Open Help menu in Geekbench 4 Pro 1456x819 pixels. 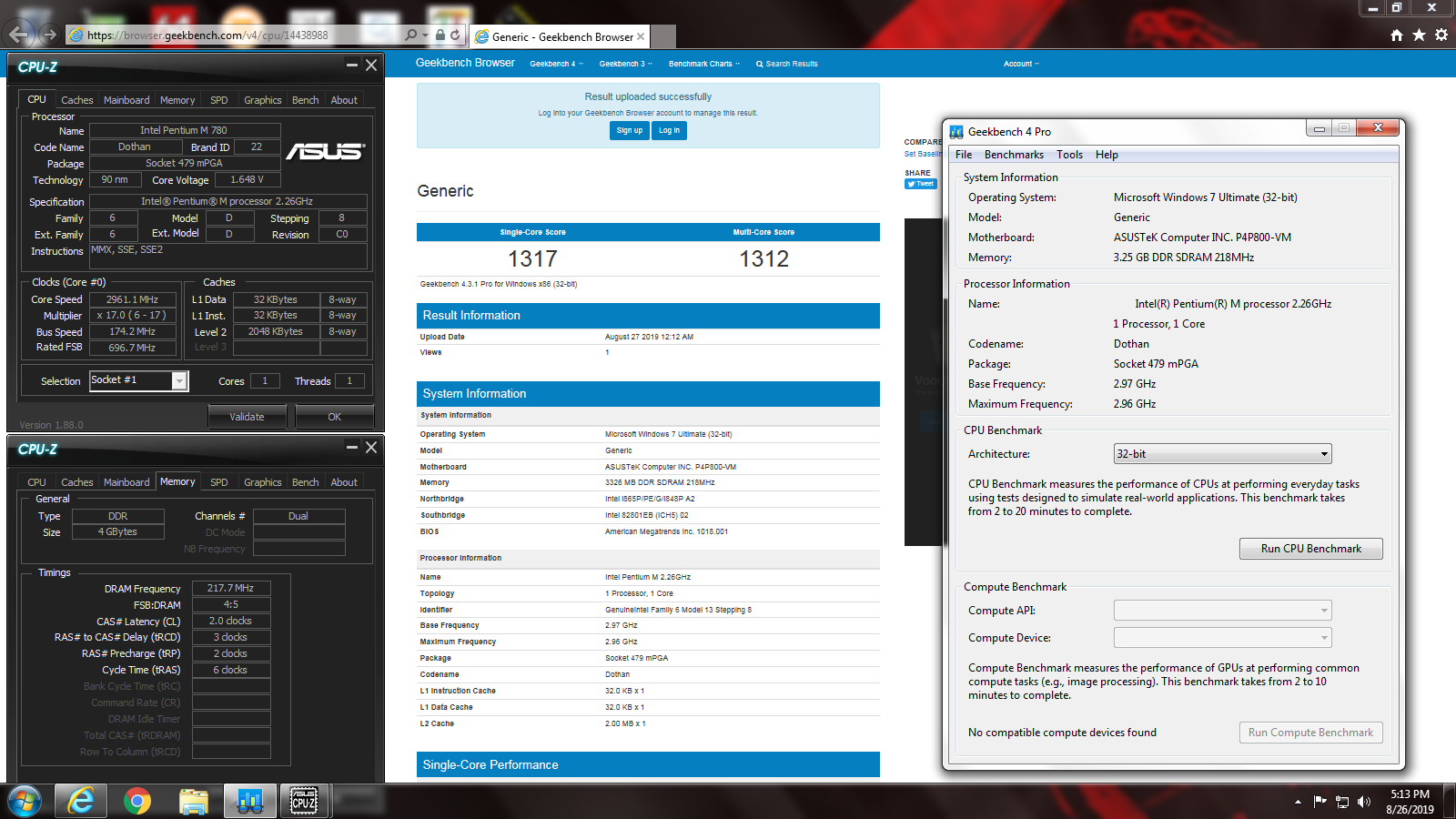[x=1107, y=155]
